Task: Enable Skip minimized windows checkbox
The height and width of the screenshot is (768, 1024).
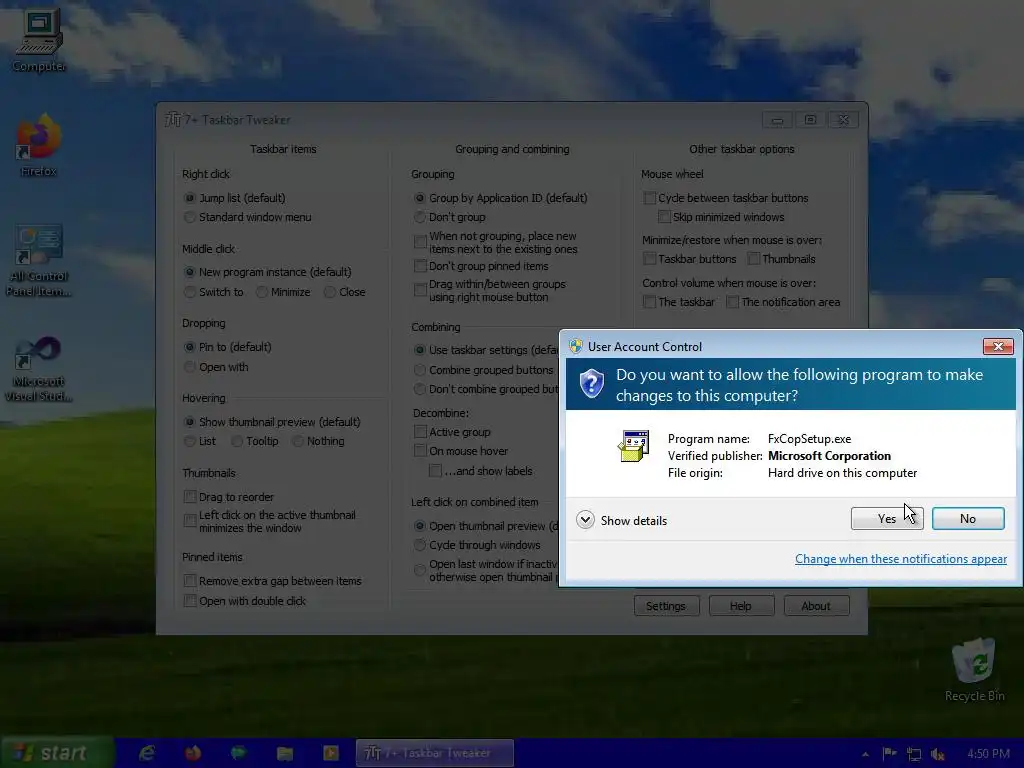Action: pyautogui.click(x=664, y=217)
